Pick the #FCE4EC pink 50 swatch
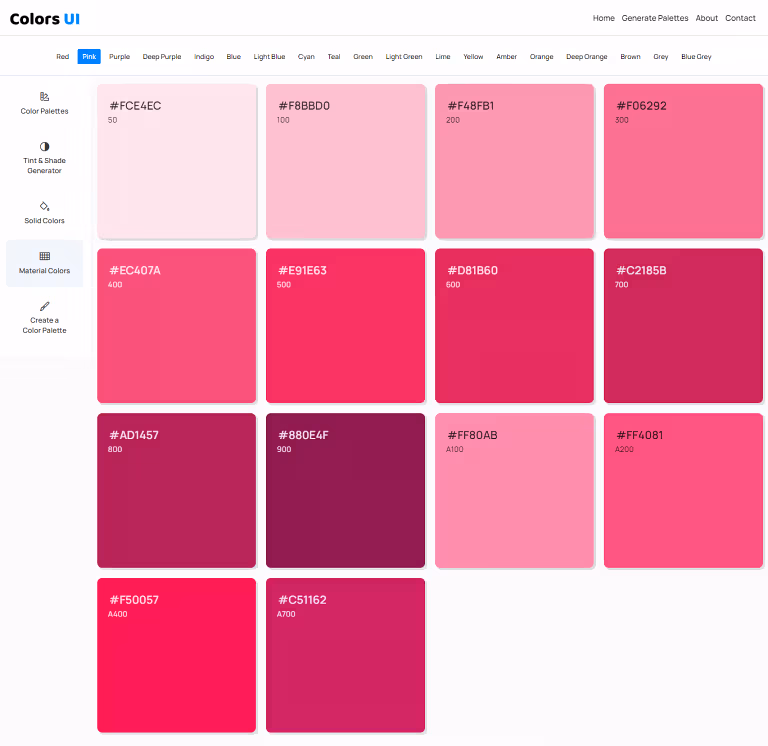Viewport: 768px width, 746px height. pos(177,161)
